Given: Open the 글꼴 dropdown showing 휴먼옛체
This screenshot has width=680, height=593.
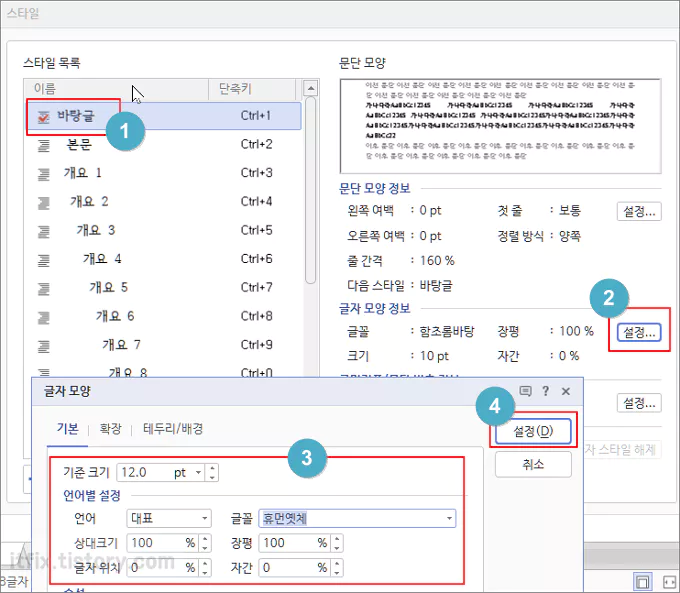Looking at the screenshot, I should pyautogui.click(x=449, y=518).
